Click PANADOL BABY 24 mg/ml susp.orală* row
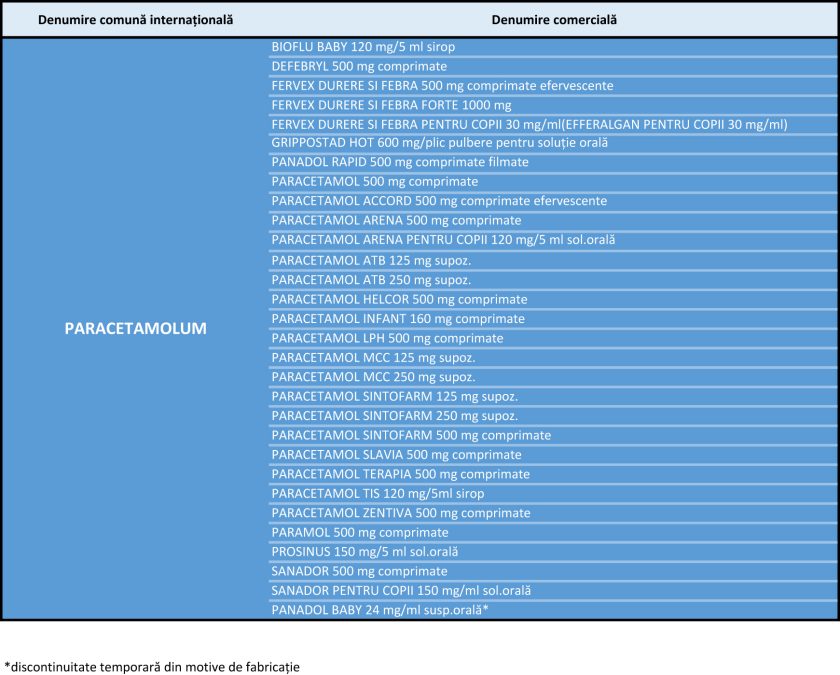 553,610
